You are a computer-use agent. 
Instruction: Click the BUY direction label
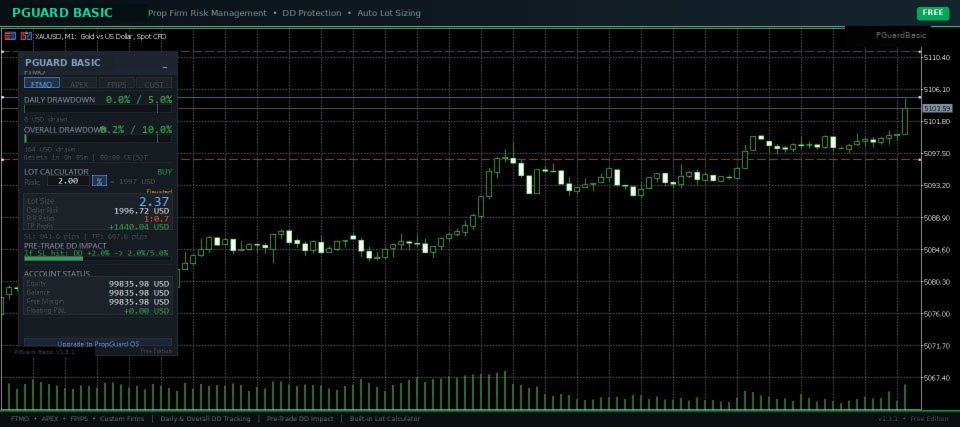click(x=165, y=172)
